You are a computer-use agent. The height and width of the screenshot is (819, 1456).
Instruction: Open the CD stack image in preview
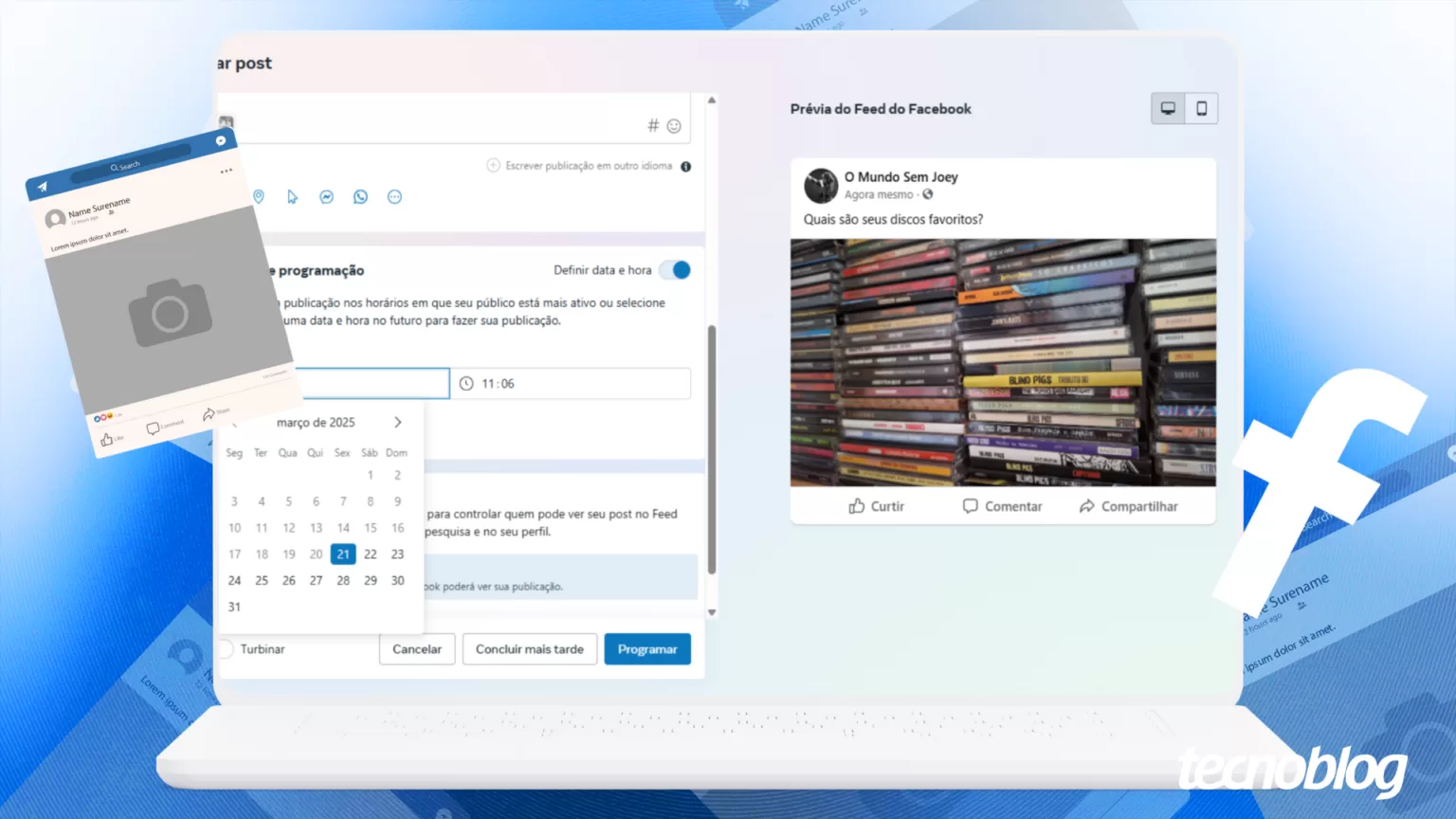pos(1003,362)
